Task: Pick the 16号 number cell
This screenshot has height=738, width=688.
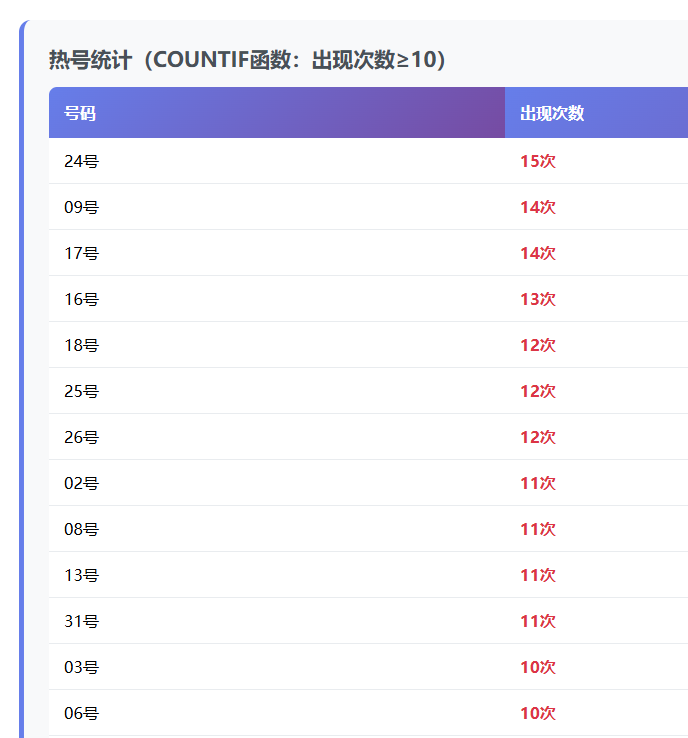Action: (82, 299)
